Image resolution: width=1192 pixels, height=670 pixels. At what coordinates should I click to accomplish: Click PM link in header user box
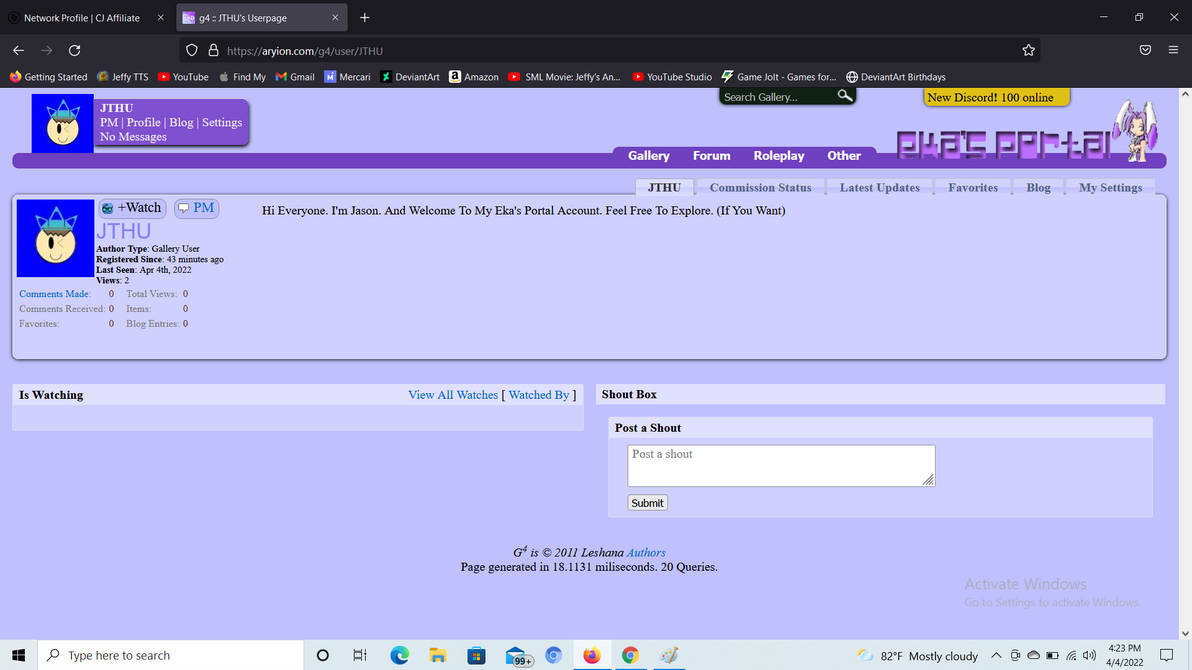coord(109,122)
